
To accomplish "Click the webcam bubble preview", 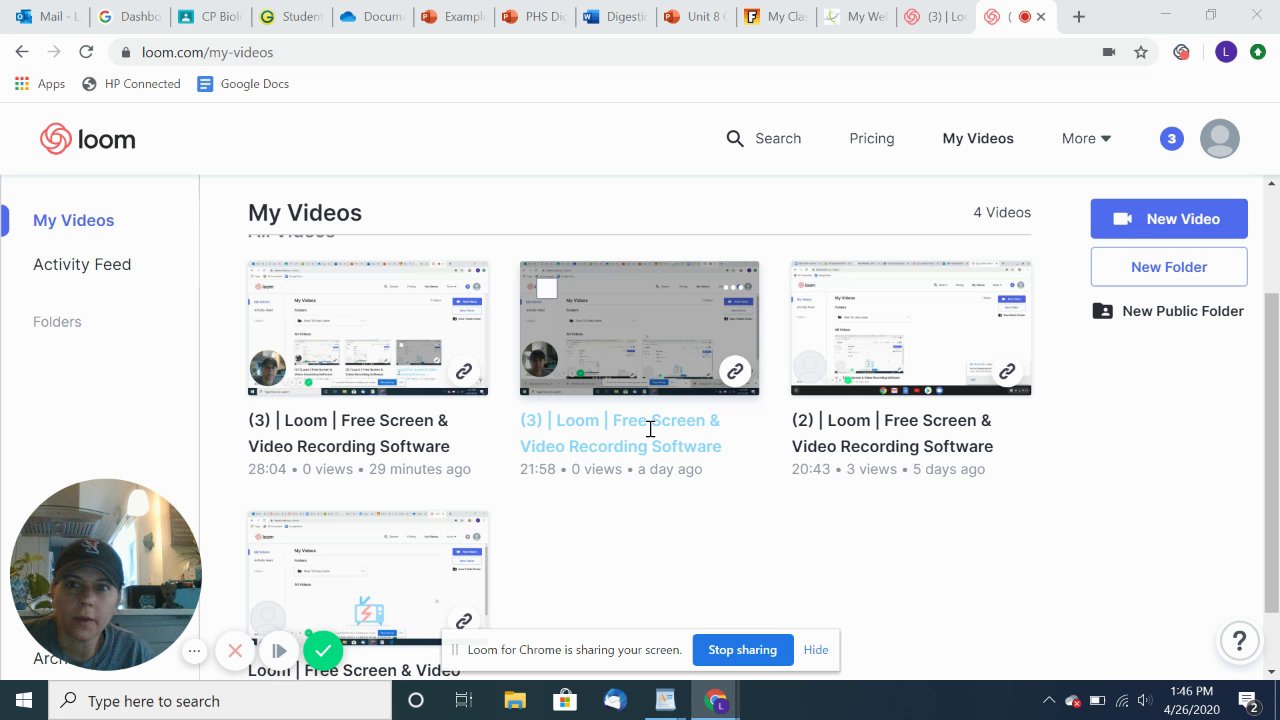I will tap(106, 575).
